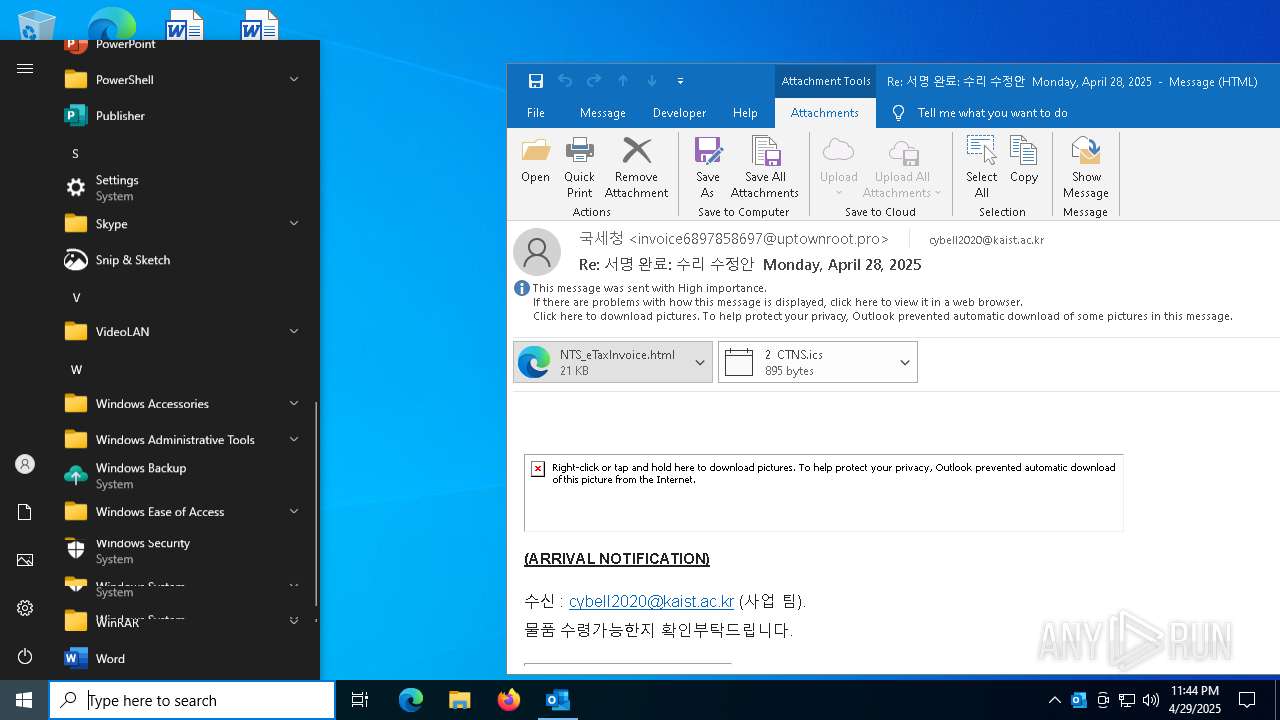Screen dimensions: 1280x720
Task: Open Windows Backup from Start menu
Action: 184,475
